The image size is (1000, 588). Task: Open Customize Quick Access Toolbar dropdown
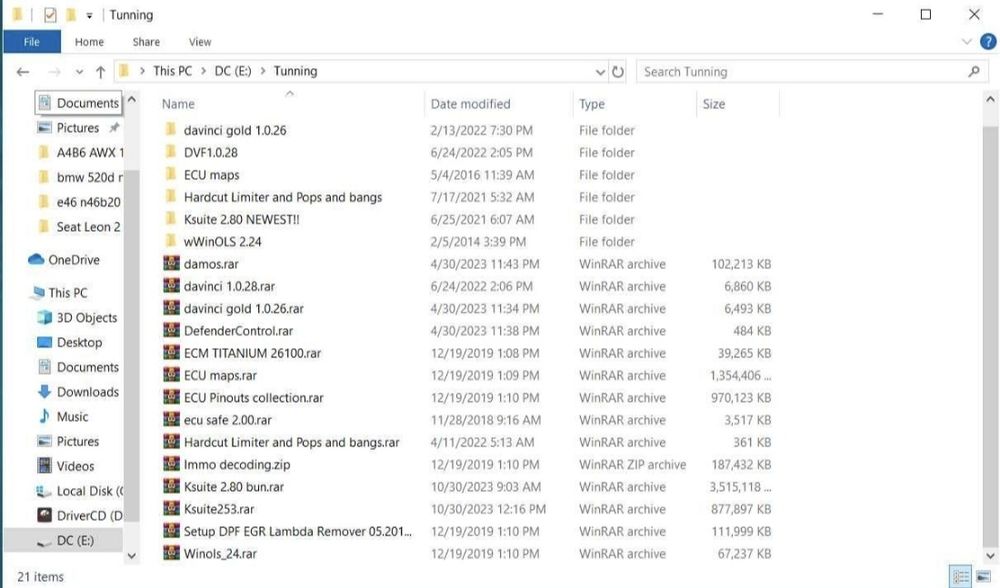89,16
